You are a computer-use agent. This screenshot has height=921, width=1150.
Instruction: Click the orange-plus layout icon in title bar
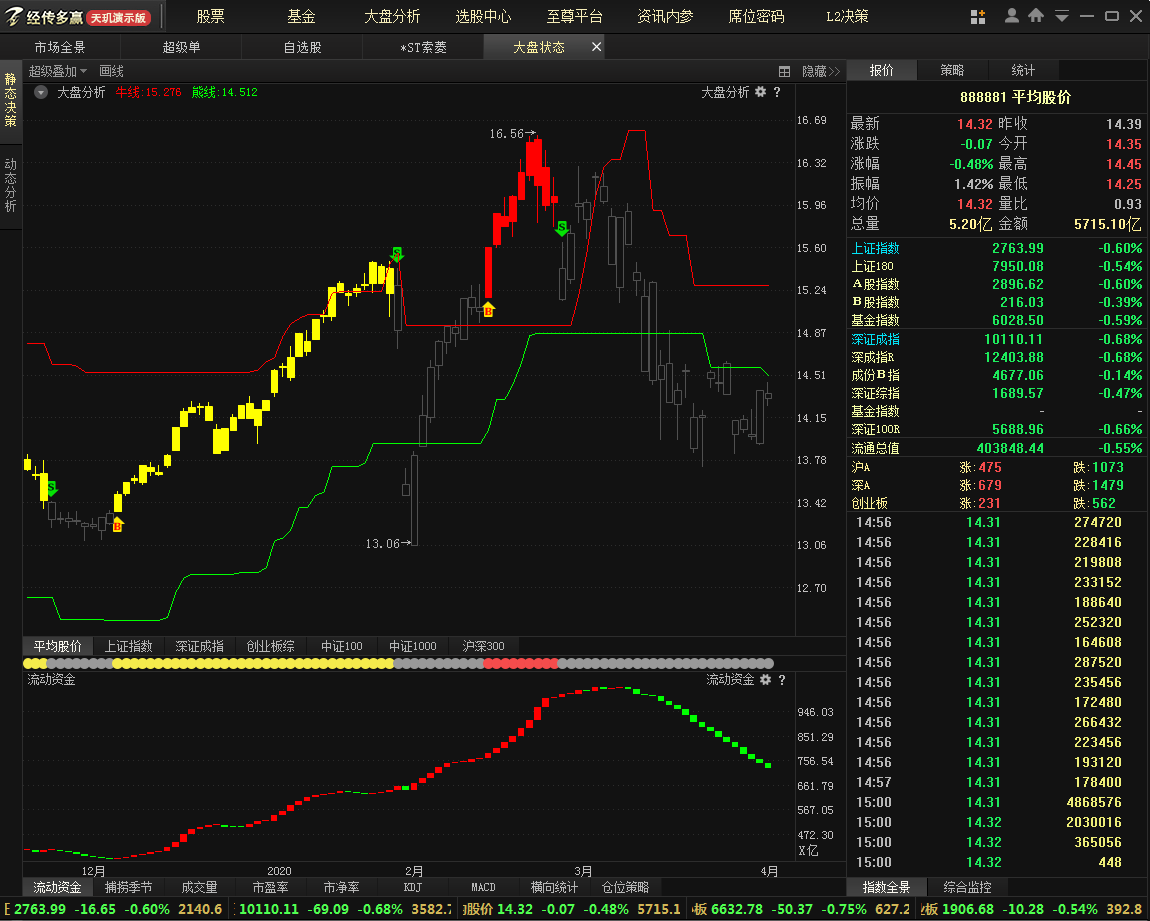(x=978, y=16)
